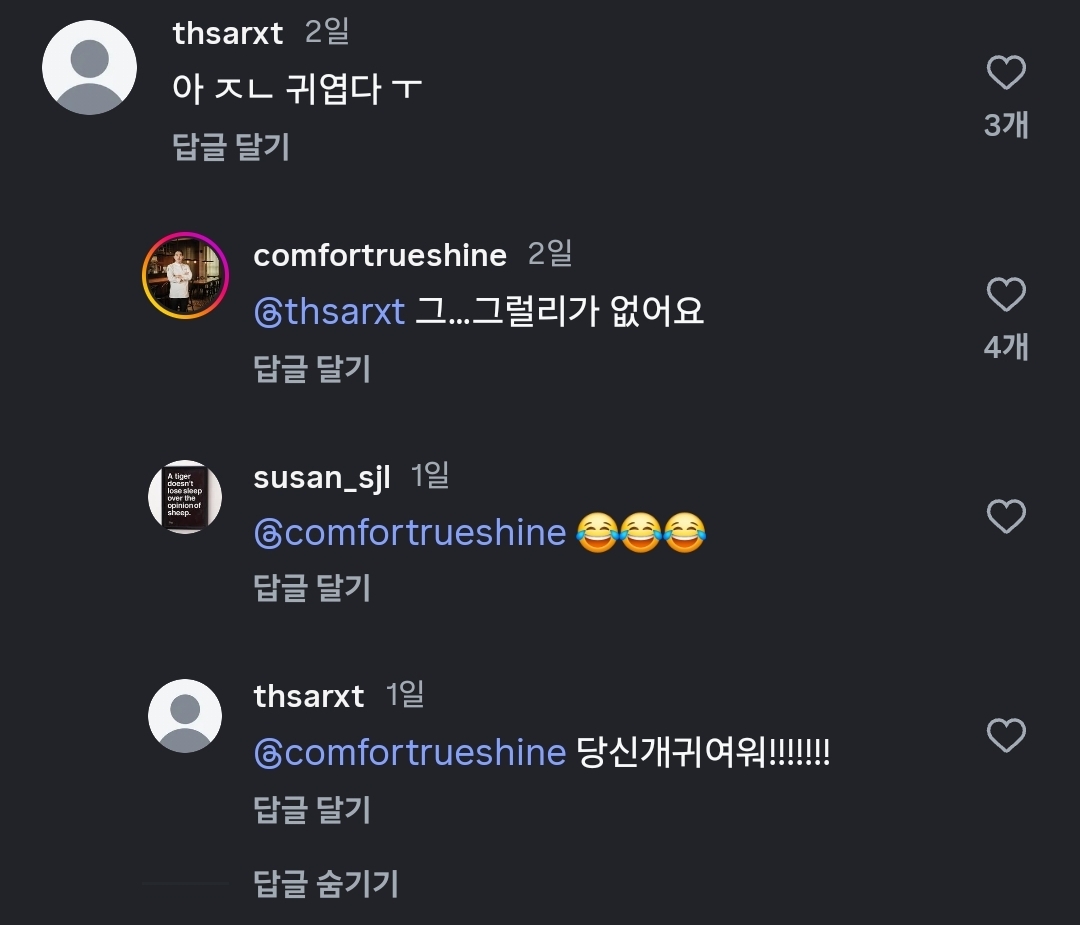Open @thsarxt mention in comfortrueshine's reply
This screenshot has width=1080, height=925.
[x=330, y=312]
